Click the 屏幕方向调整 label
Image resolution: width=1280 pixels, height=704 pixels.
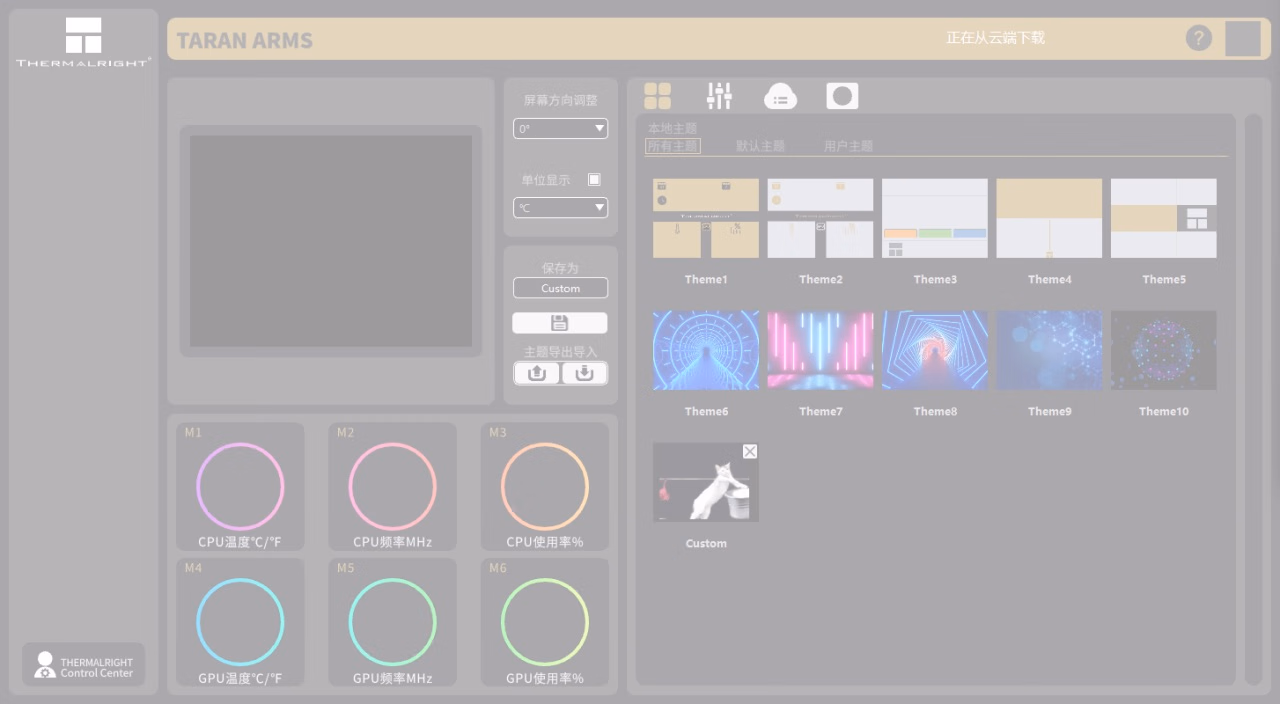[561, 100]
